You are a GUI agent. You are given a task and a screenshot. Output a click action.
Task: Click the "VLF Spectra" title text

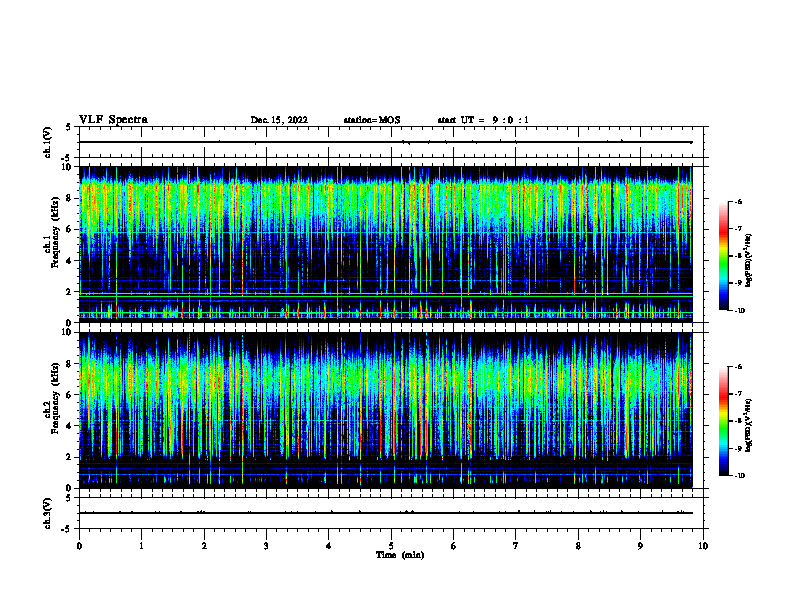click(113, 120)
